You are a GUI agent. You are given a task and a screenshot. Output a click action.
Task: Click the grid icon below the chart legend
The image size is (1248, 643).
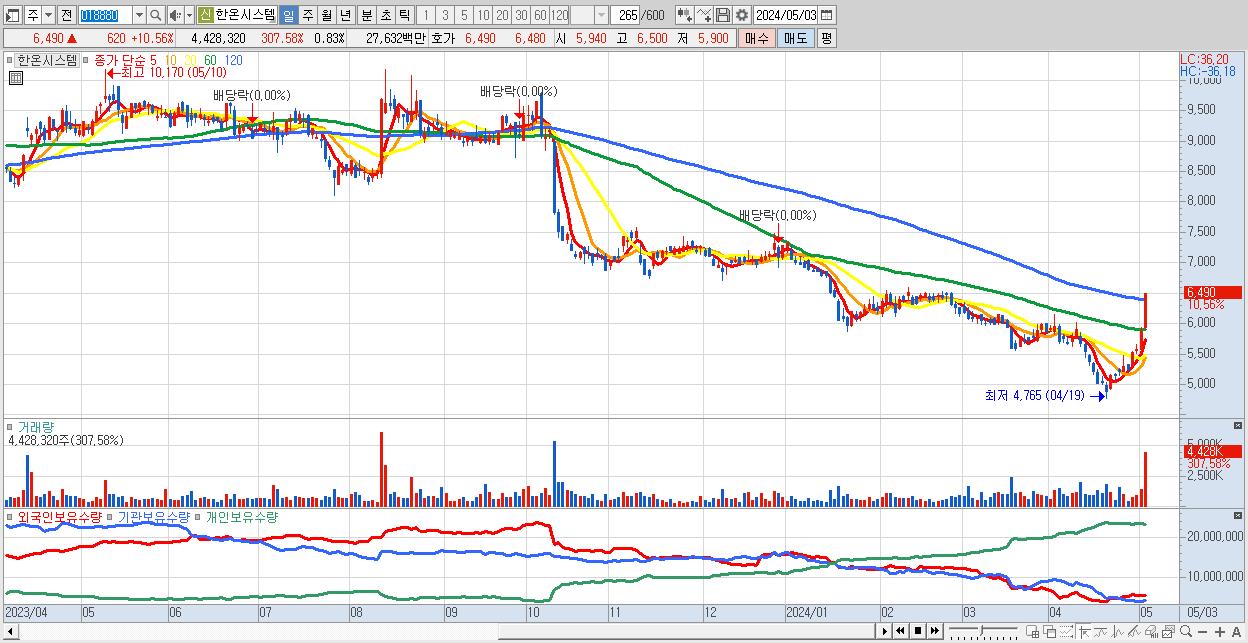pos(16,78)
